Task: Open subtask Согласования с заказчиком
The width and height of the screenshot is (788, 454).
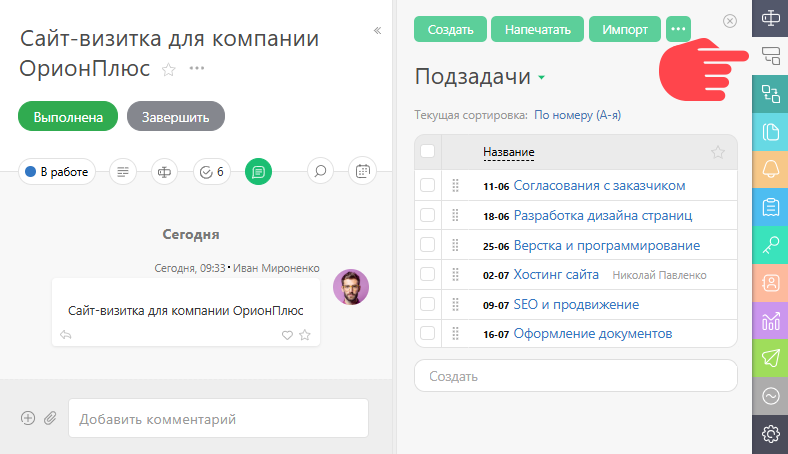Action: pos(599,186)
